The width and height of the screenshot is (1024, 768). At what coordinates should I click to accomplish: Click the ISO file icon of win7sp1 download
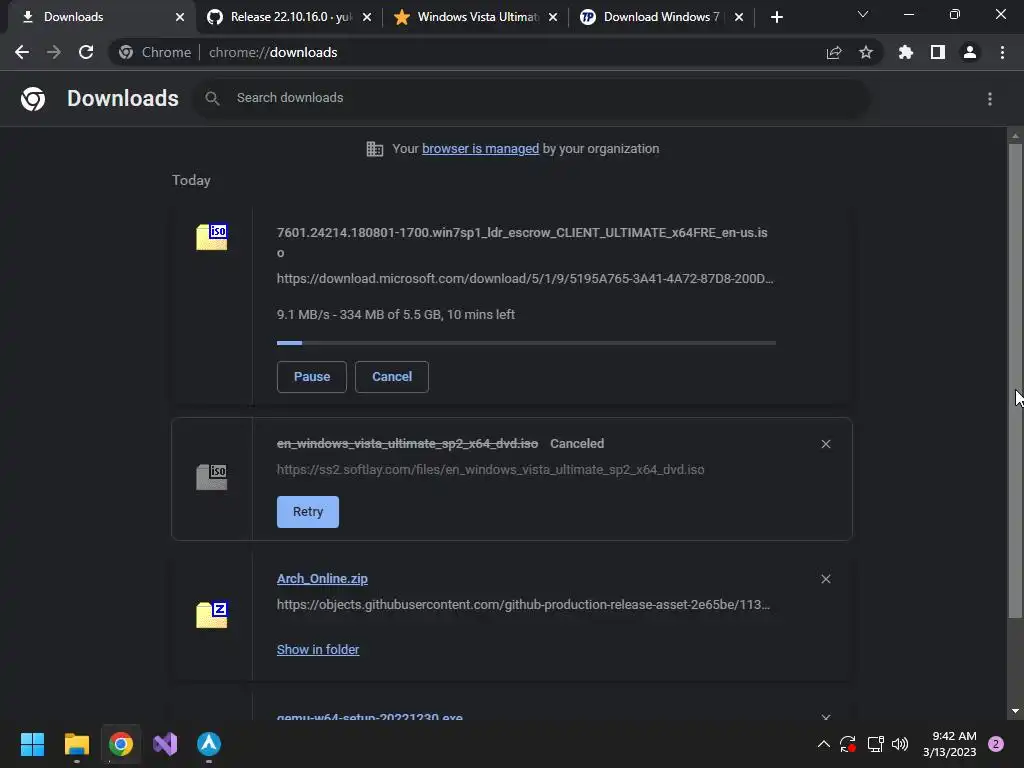tap(212, 236)
